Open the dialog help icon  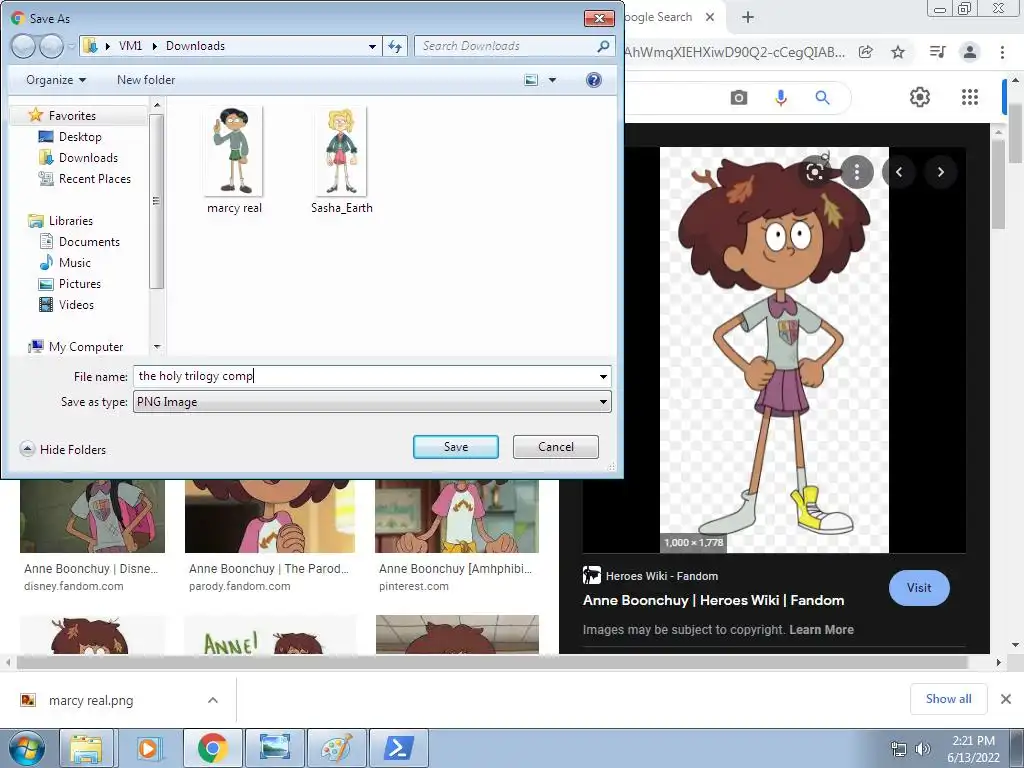coord(594,80)
